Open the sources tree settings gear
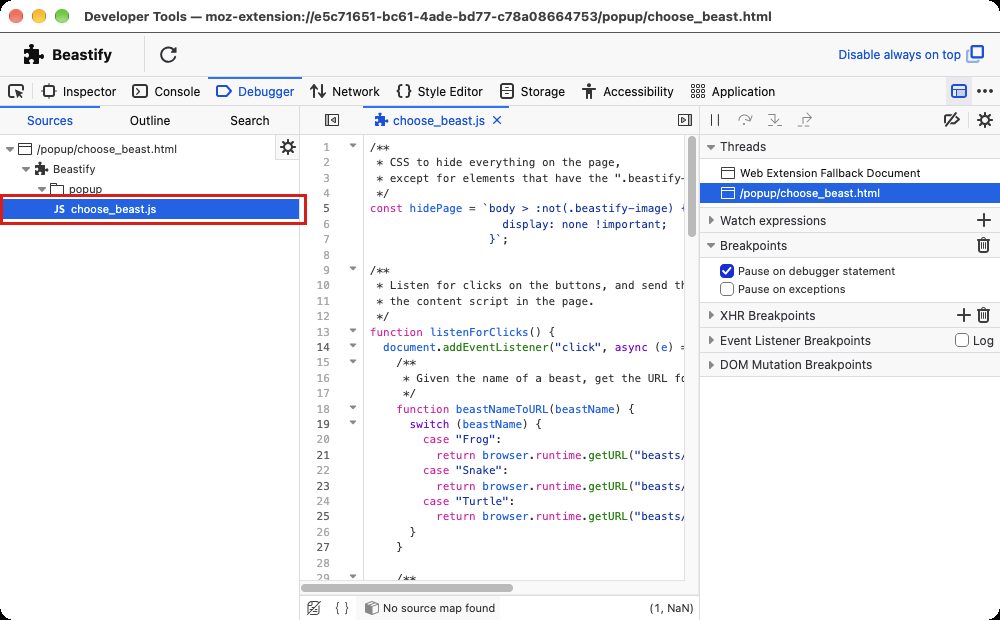1000x620 pixels. (288, 147)
